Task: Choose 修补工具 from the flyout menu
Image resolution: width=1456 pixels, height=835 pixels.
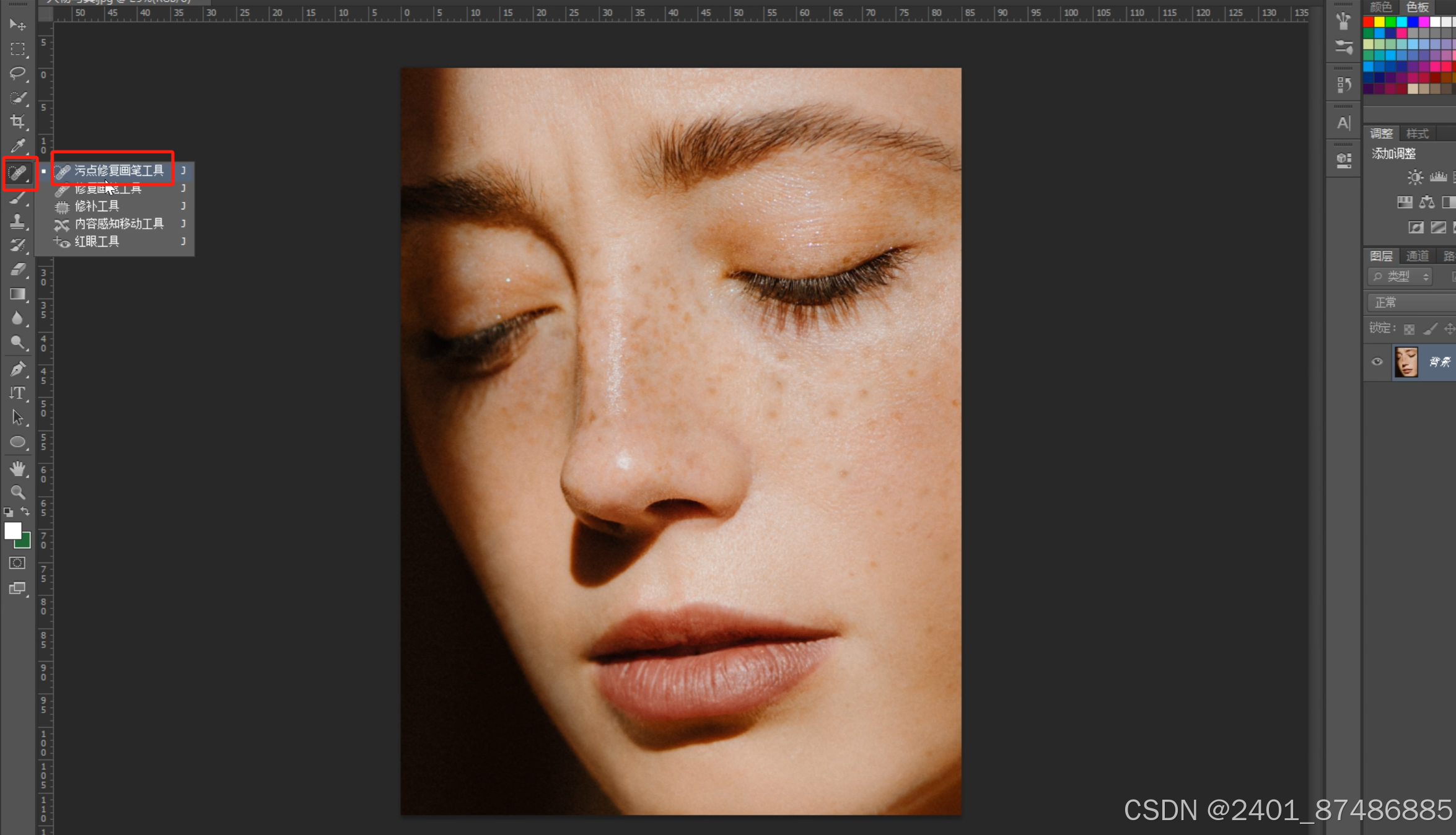Action: click(97, 206)
